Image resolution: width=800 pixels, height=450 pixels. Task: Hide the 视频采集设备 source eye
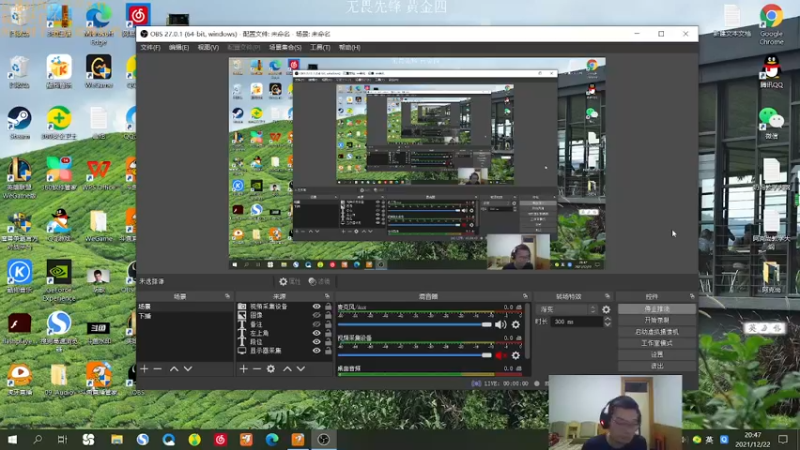pyautogui.click(x=316, y=307)
